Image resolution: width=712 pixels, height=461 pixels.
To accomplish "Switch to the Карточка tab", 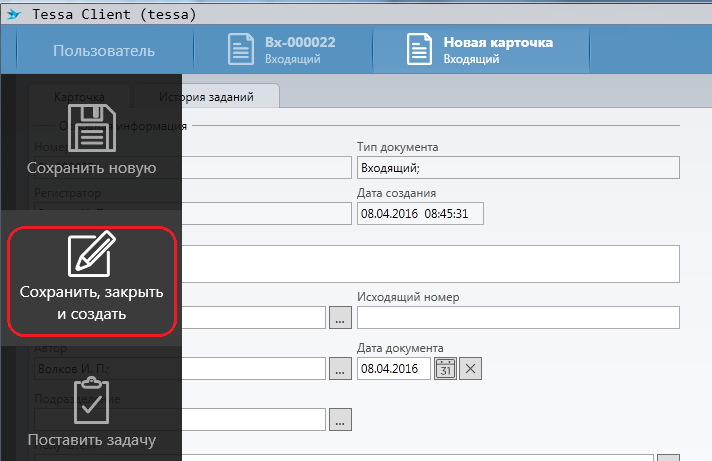I will pyautogui.click(x=80, y=97).
